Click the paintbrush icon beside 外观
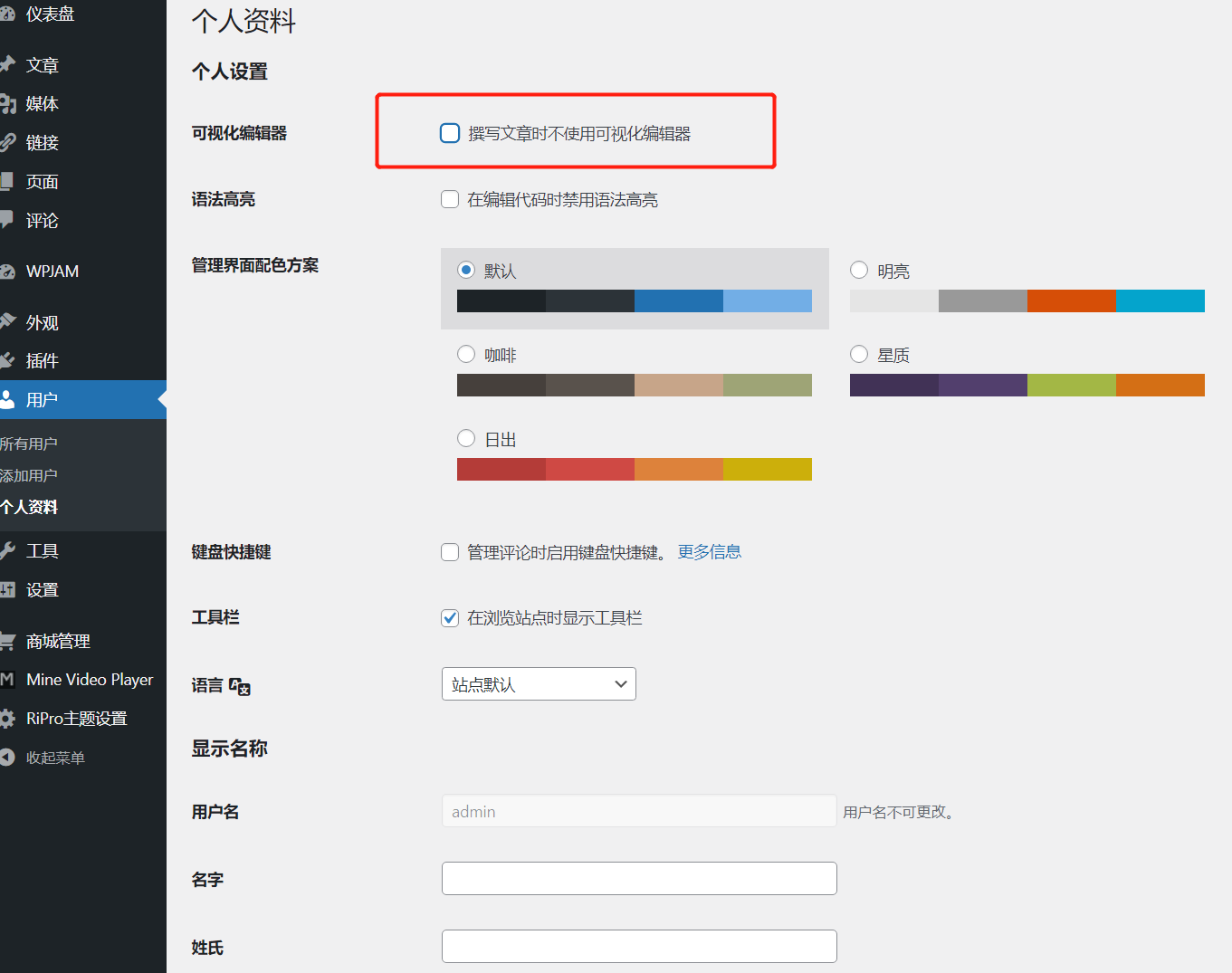 point(7,322)
